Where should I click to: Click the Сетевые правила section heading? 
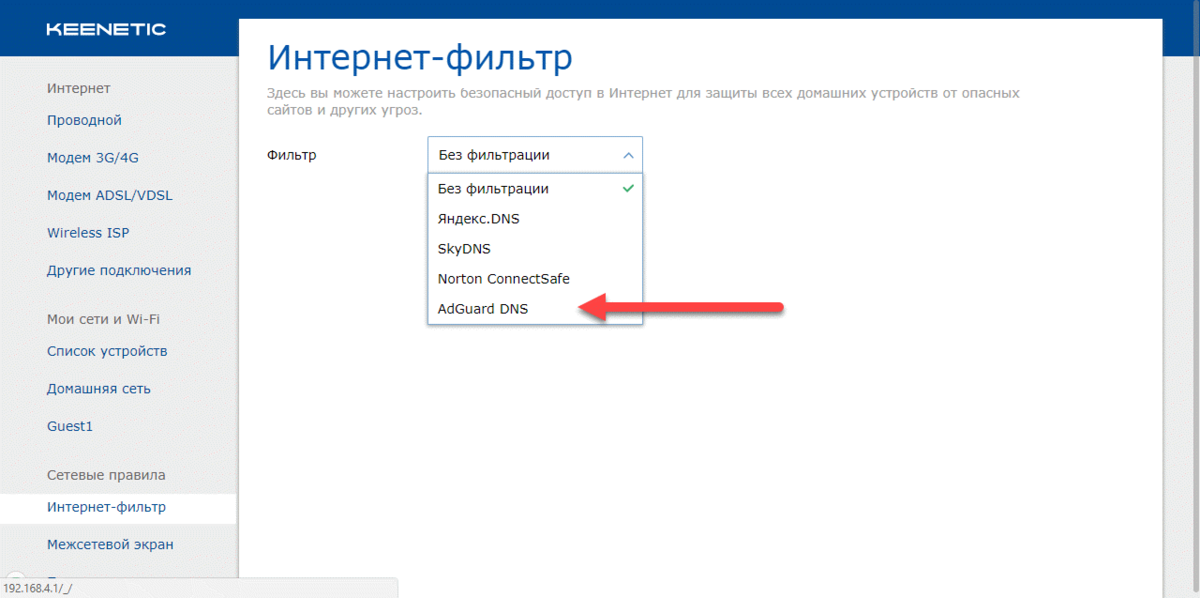click(x=106, y=475)
